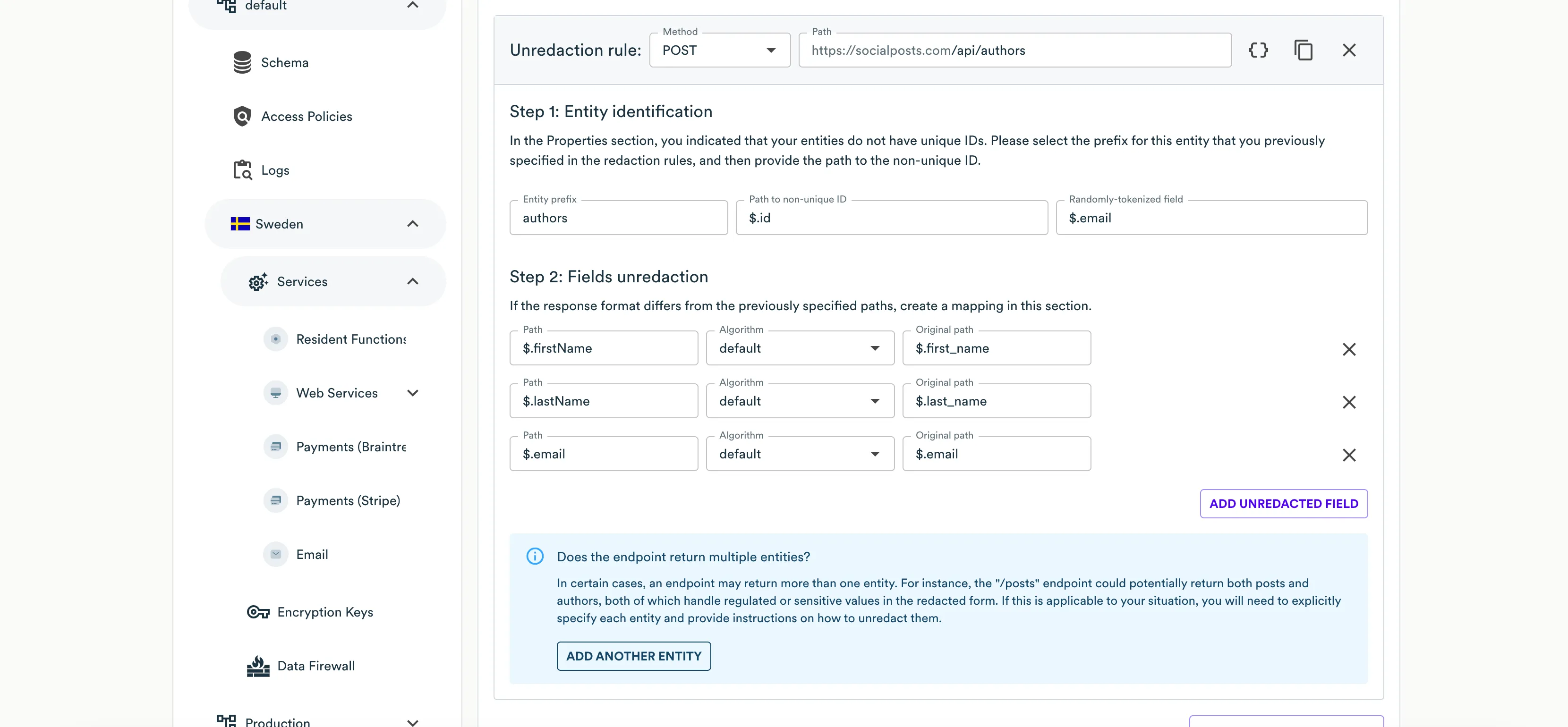This screenshot has width=1568, height=727.
Task: Select Payments (Stripe) service
Action: 348,501
